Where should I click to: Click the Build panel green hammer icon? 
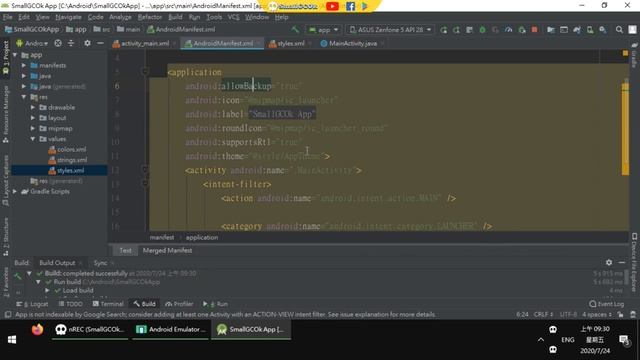(x=17, y=276)
